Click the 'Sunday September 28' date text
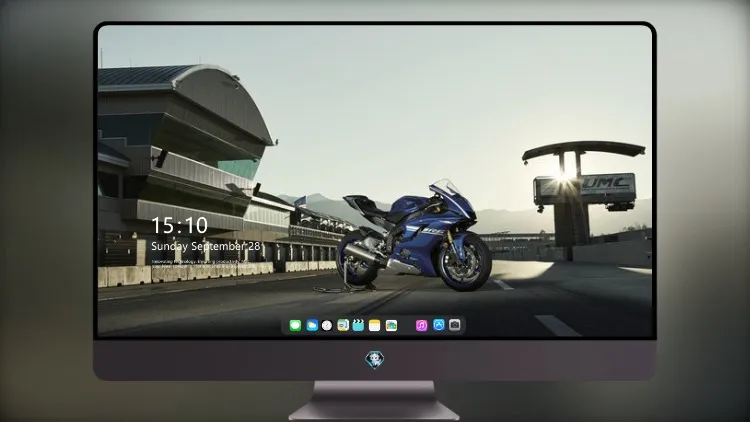This screenshot has height=422, width=750. point(206,246)
